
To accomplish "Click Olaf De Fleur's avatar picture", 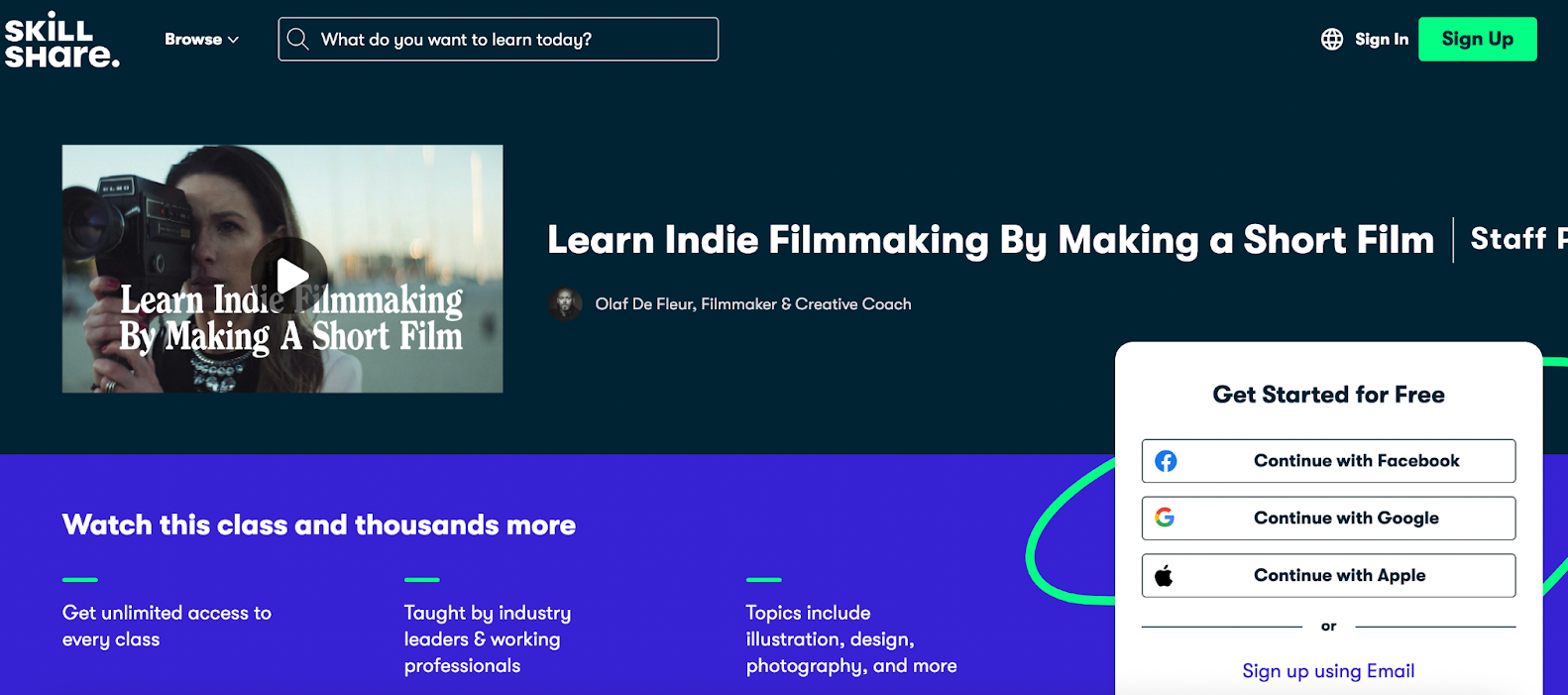I will (565, 304).
